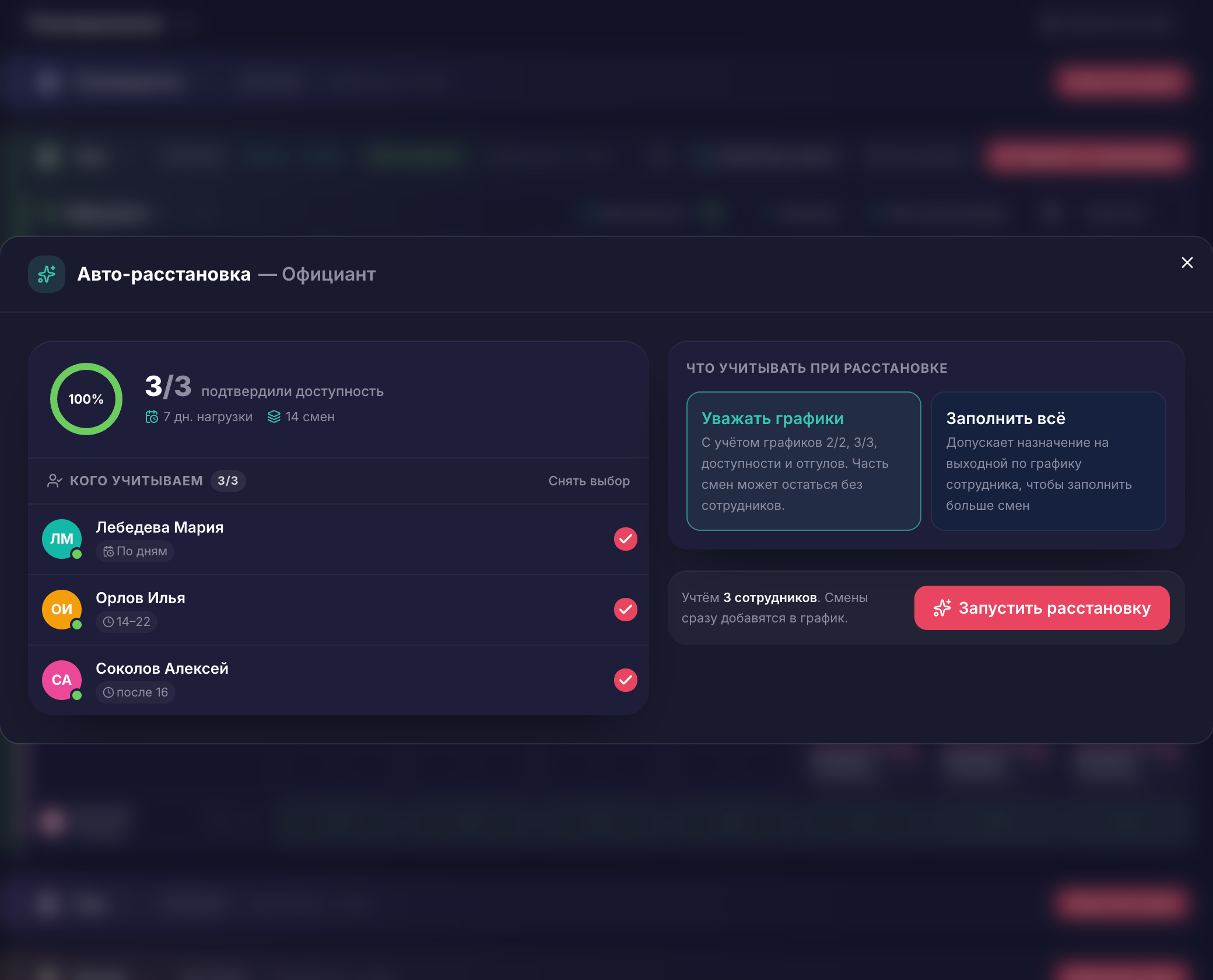Click the 7 дн. нагрузки label
This screenshot has height=980, width=1213.
(x=208, y=416)
